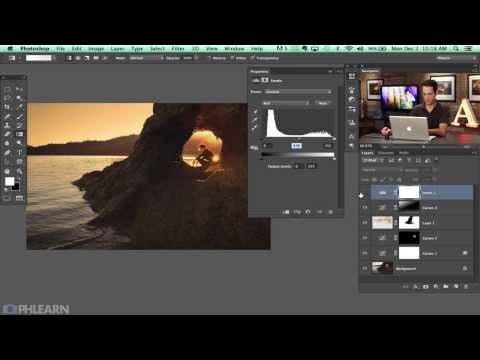Switch to the Channels tab

point(386,153)
